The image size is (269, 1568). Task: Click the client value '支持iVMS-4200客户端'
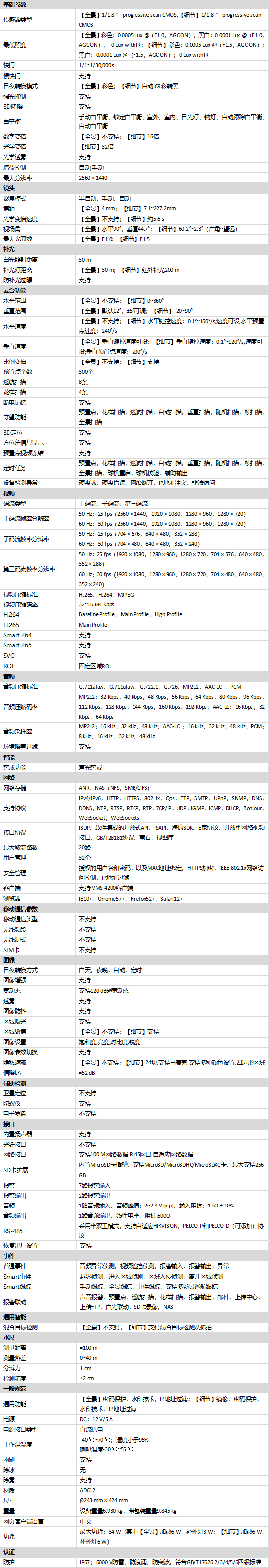107,889
